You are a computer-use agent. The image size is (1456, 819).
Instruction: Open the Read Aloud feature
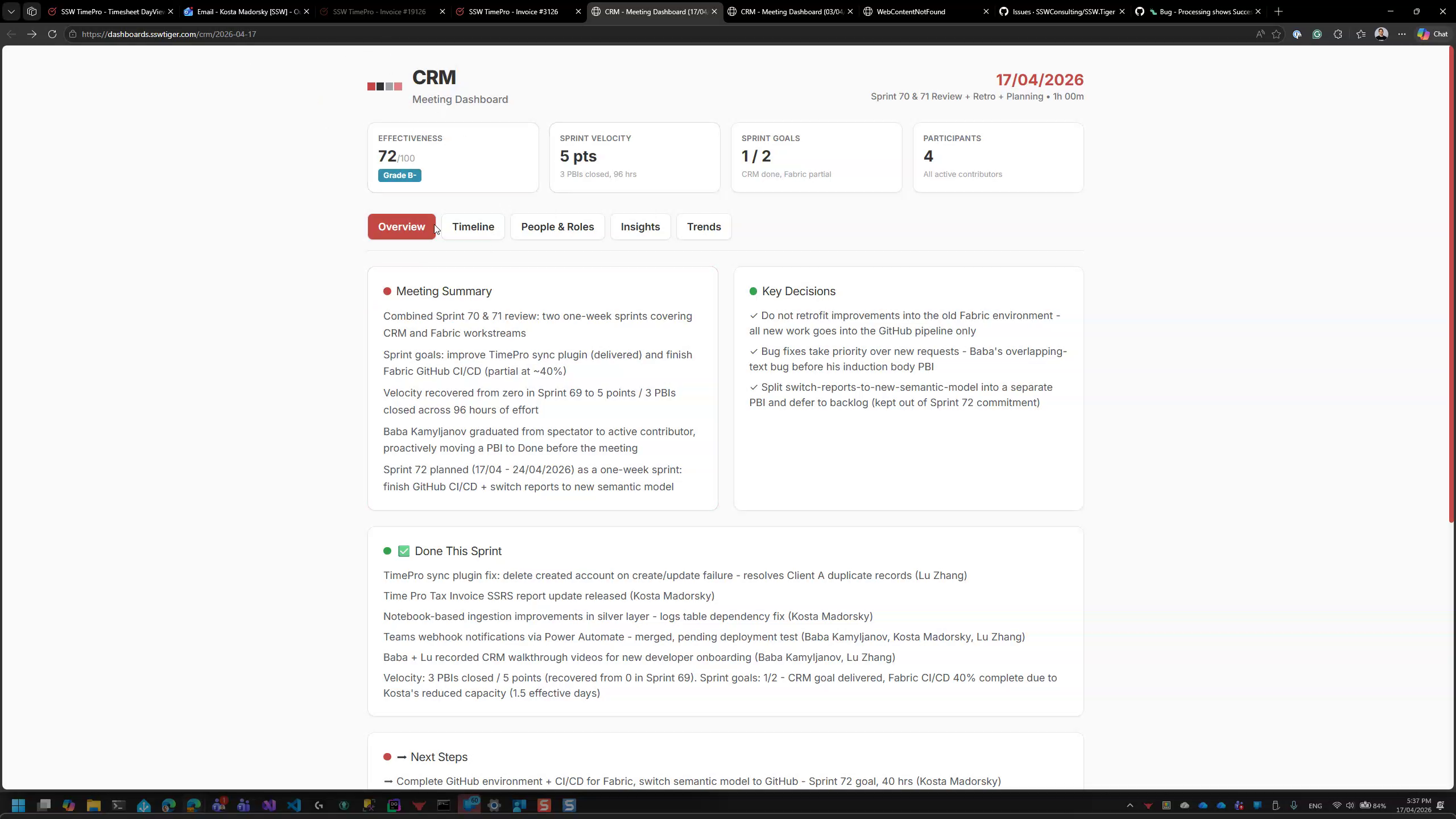(1260, 34)
